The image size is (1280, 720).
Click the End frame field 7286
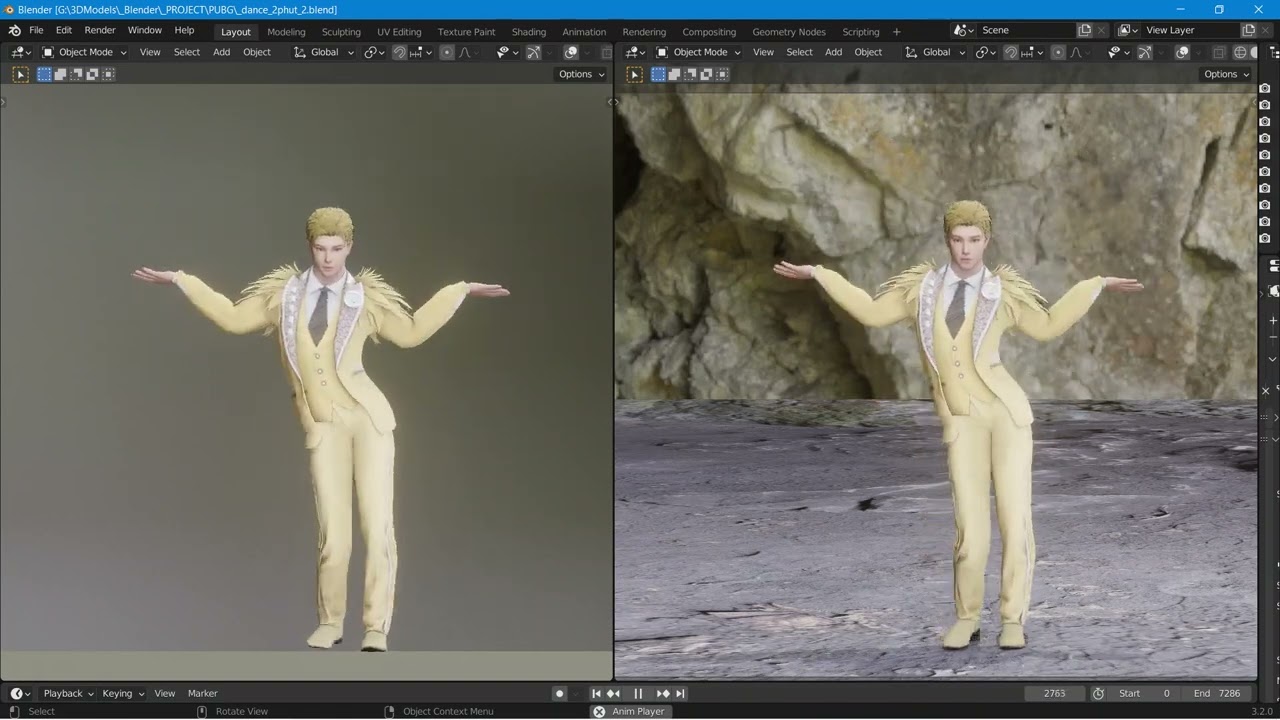1217,693
